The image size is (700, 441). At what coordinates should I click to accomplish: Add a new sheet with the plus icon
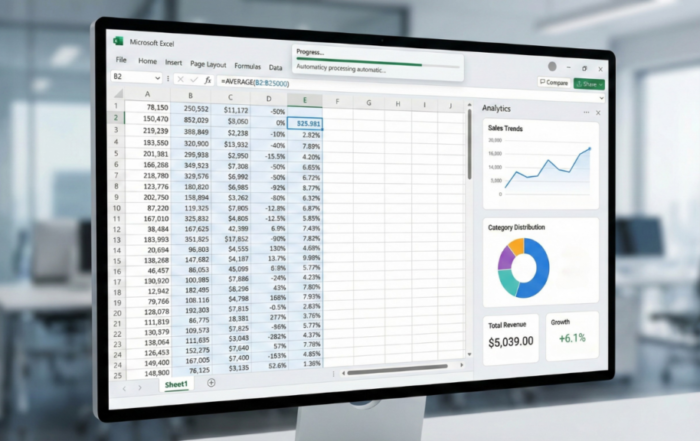(x=211, y=383)
